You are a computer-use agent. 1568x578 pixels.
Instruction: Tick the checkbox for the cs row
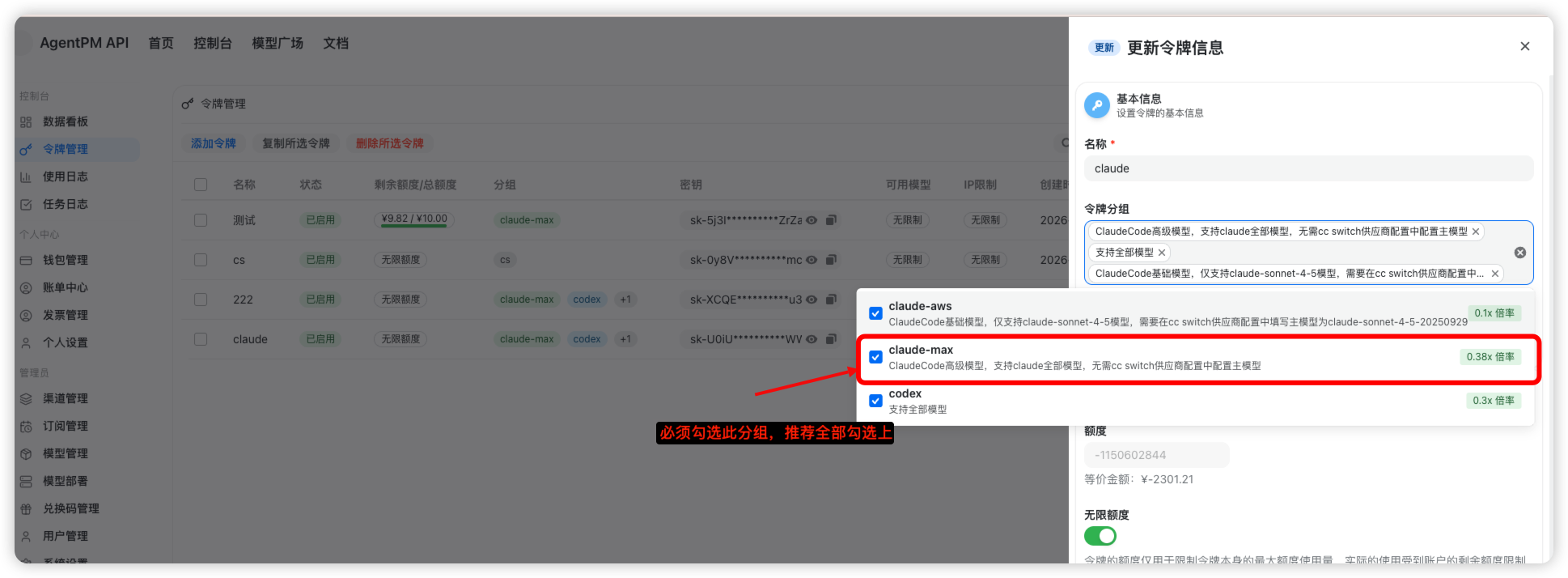[201, 260]
